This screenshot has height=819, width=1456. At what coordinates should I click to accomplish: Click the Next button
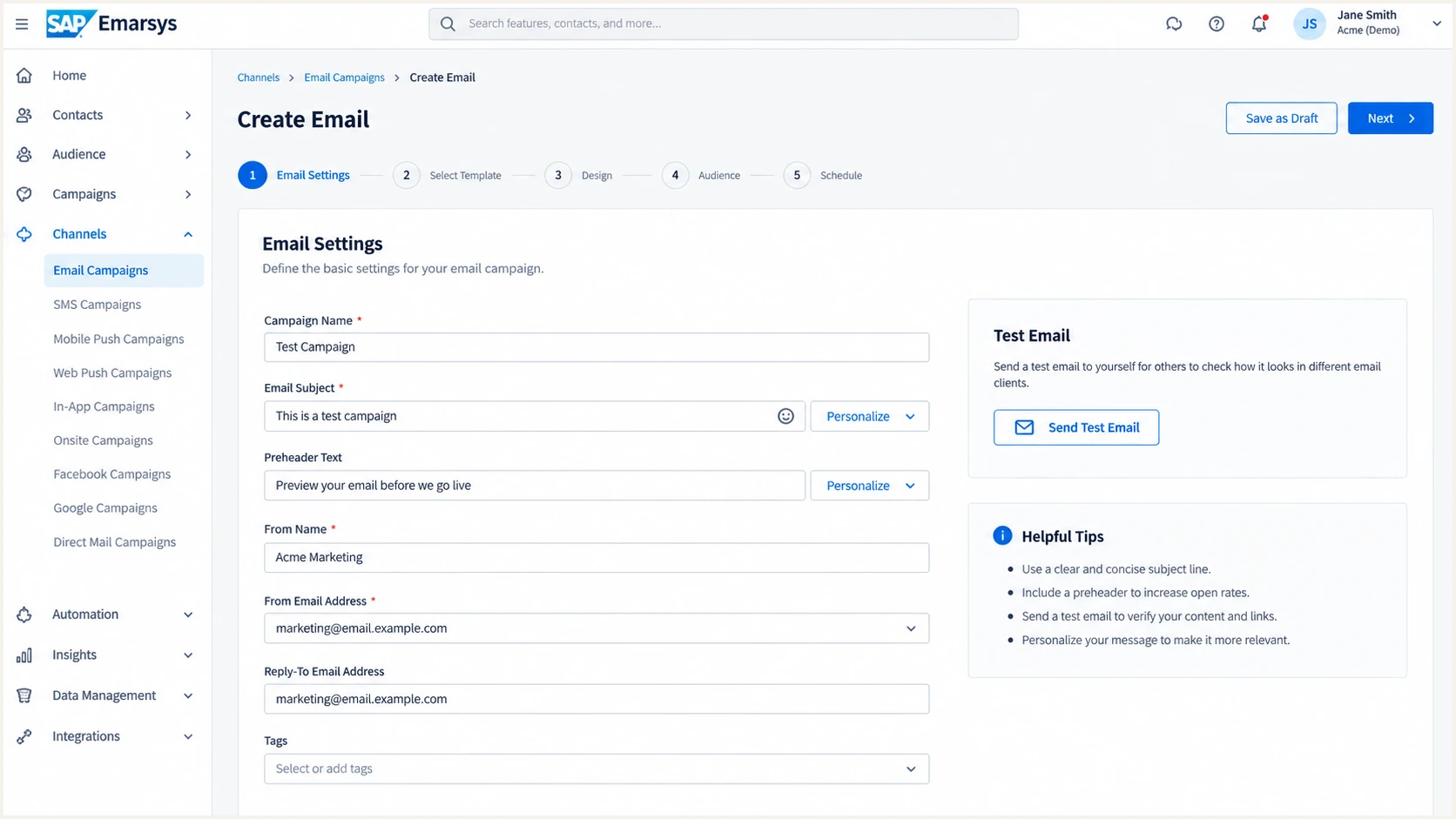1390,118
